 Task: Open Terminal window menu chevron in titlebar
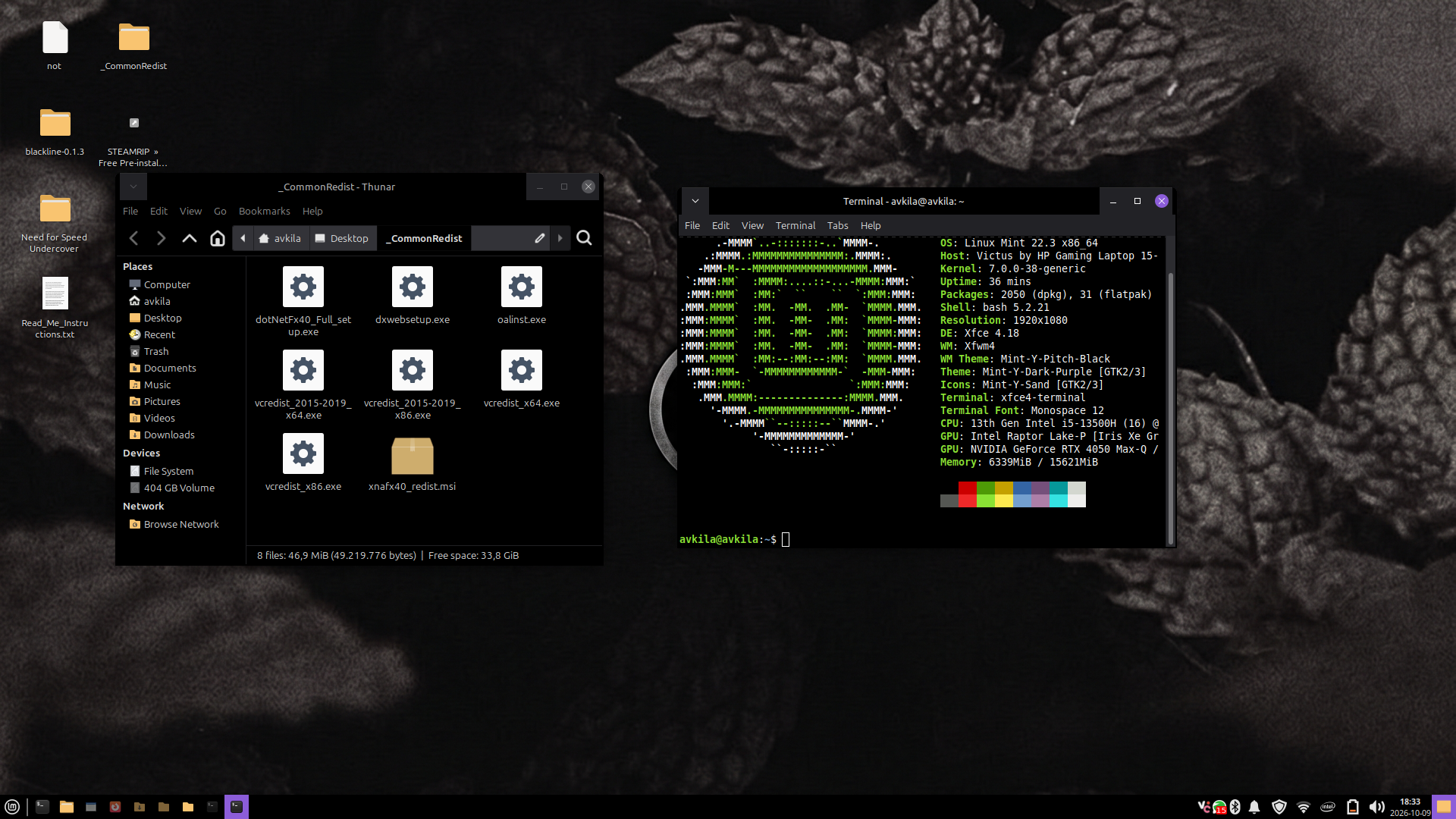point(695,201)
